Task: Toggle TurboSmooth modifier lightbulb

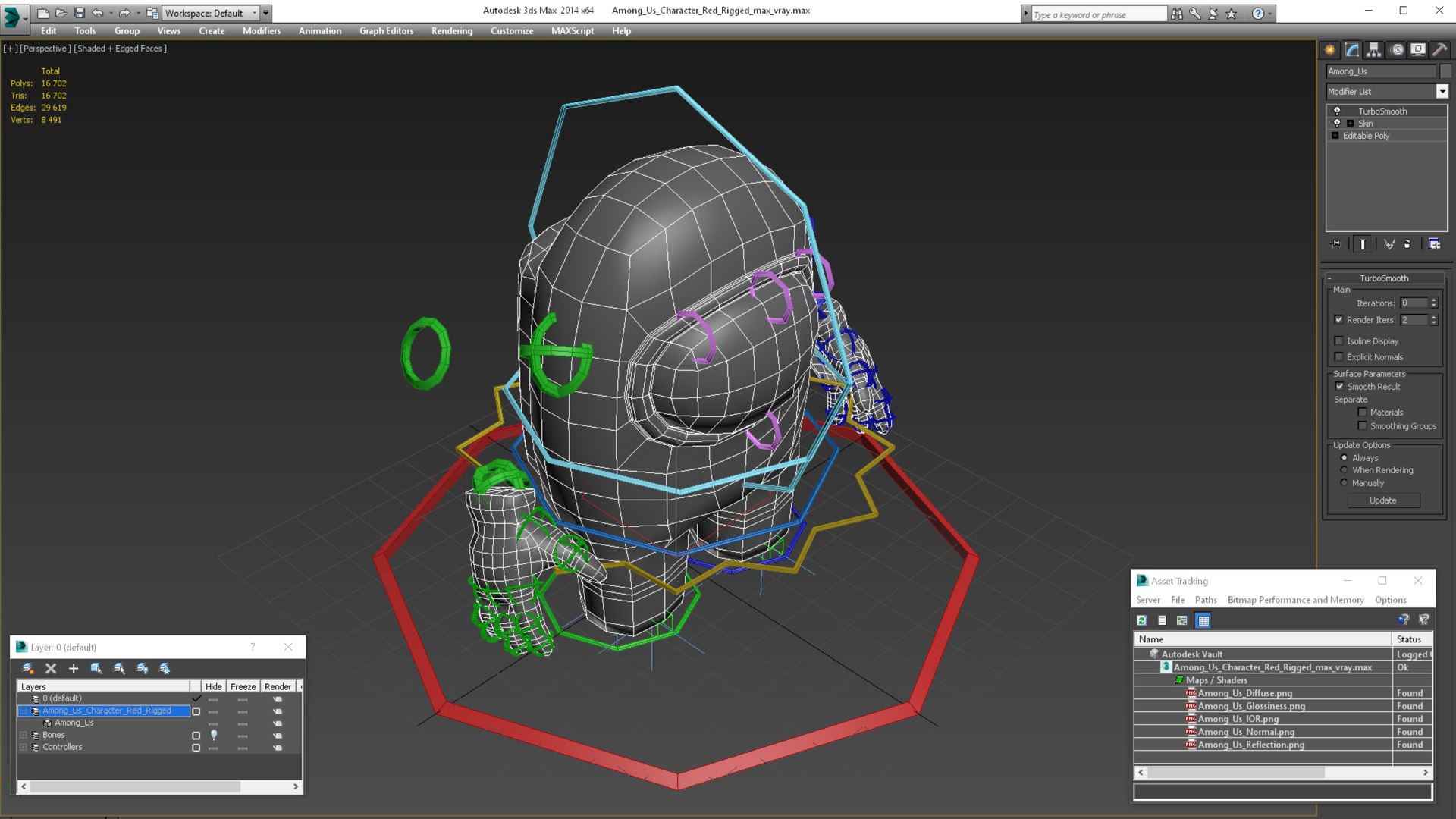Action: 1337,111
